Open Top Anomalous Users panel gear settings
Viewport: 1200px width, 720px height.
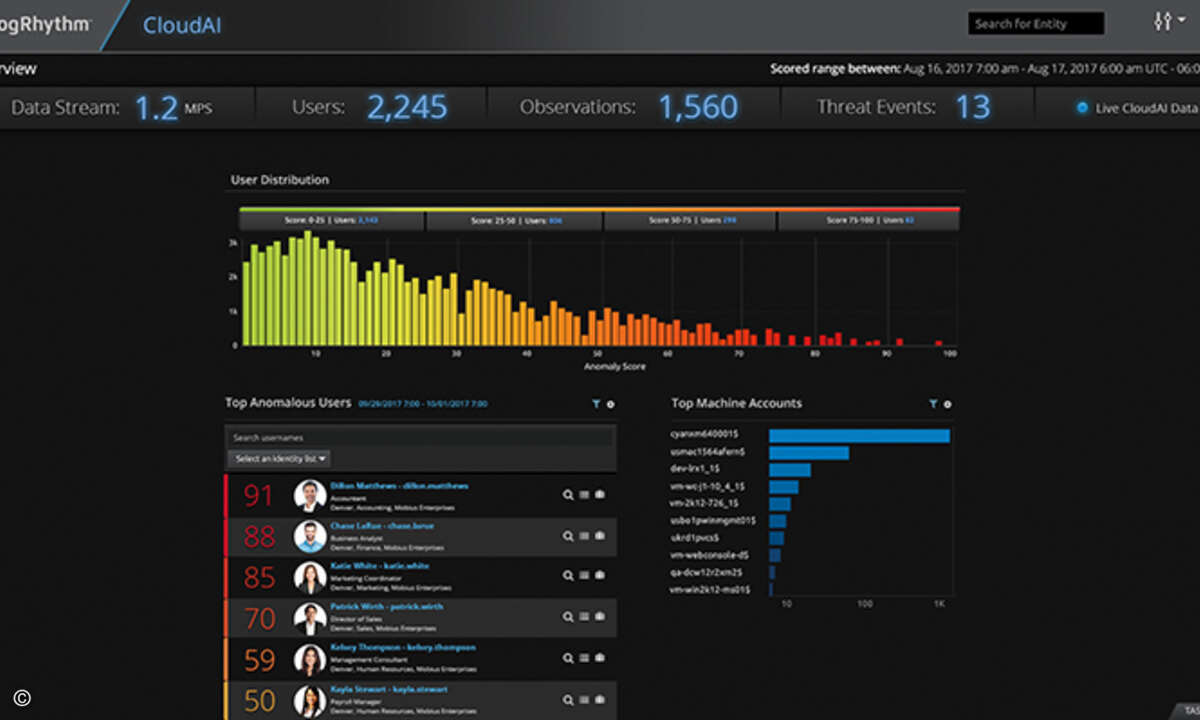610,404
